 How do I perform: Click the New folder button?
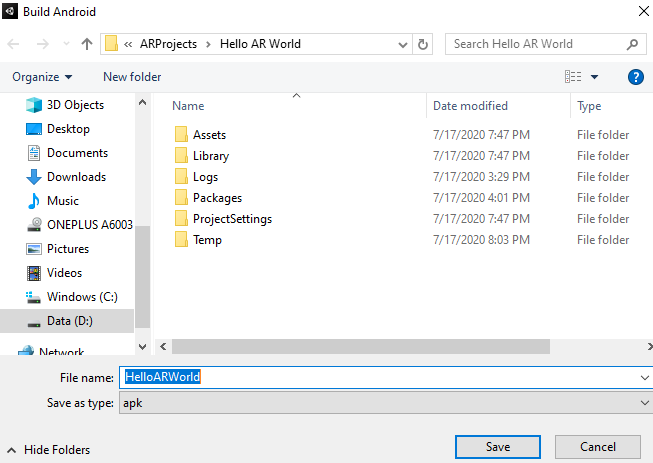pyautogui.click(x=132, y=77)
